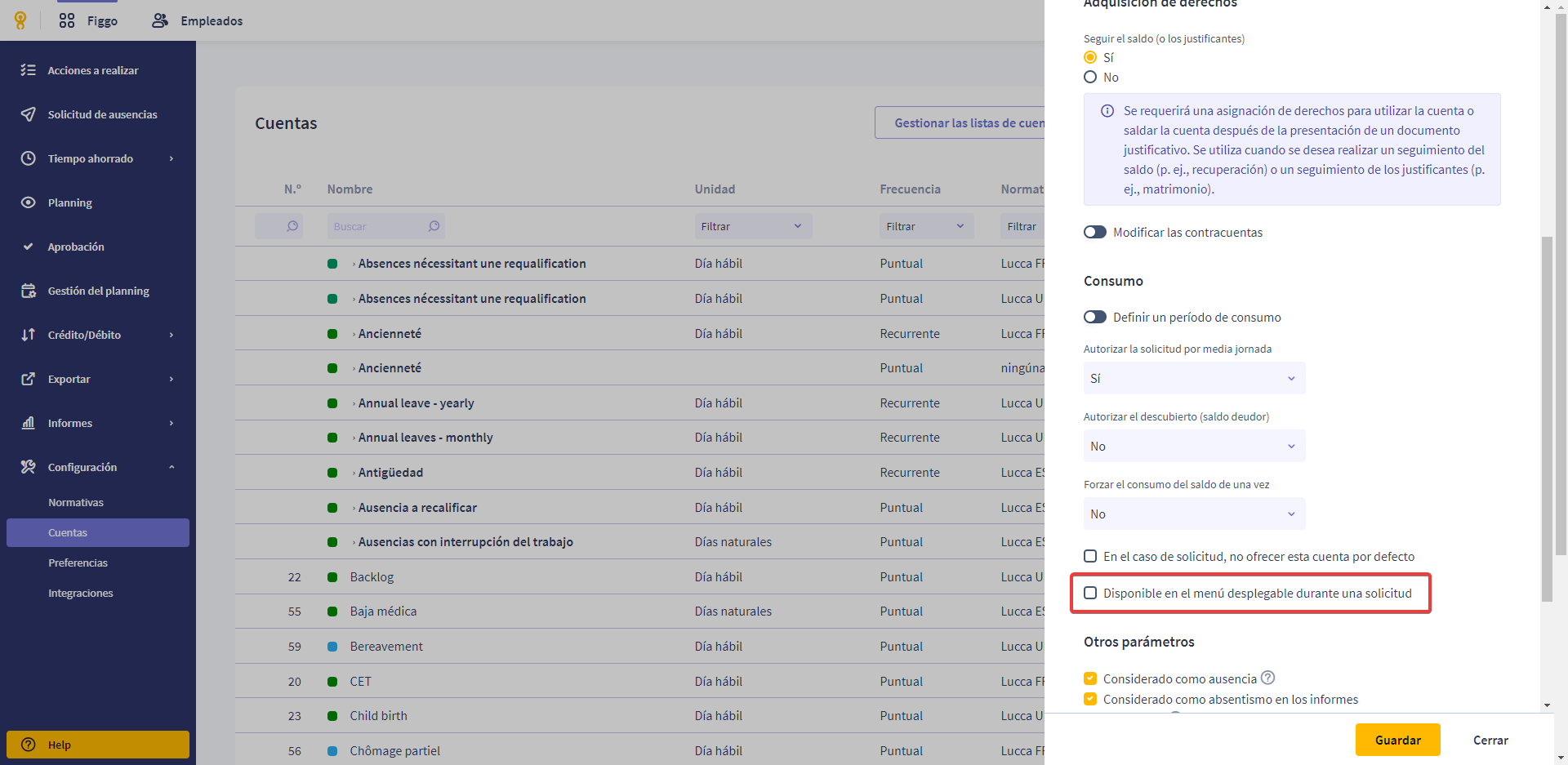Open Integraciones submenu item
The height and width of the screenshot is (765, 1568).
[81, 593]
